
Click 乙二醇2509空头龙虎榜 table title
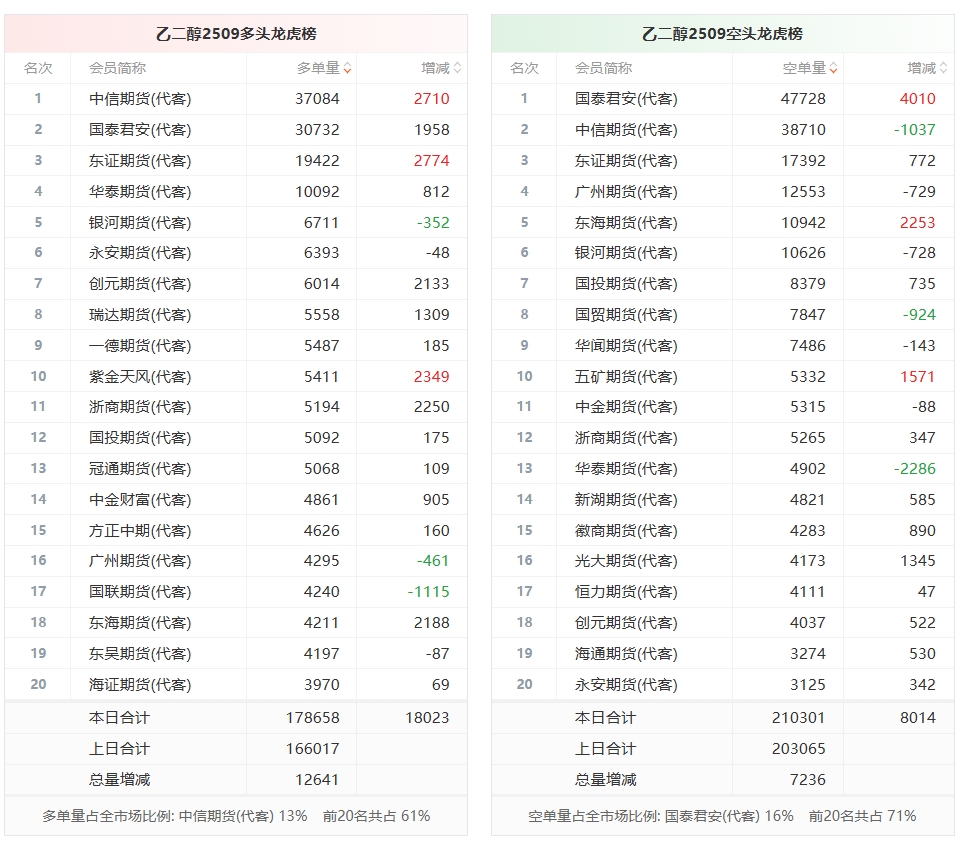722,34
